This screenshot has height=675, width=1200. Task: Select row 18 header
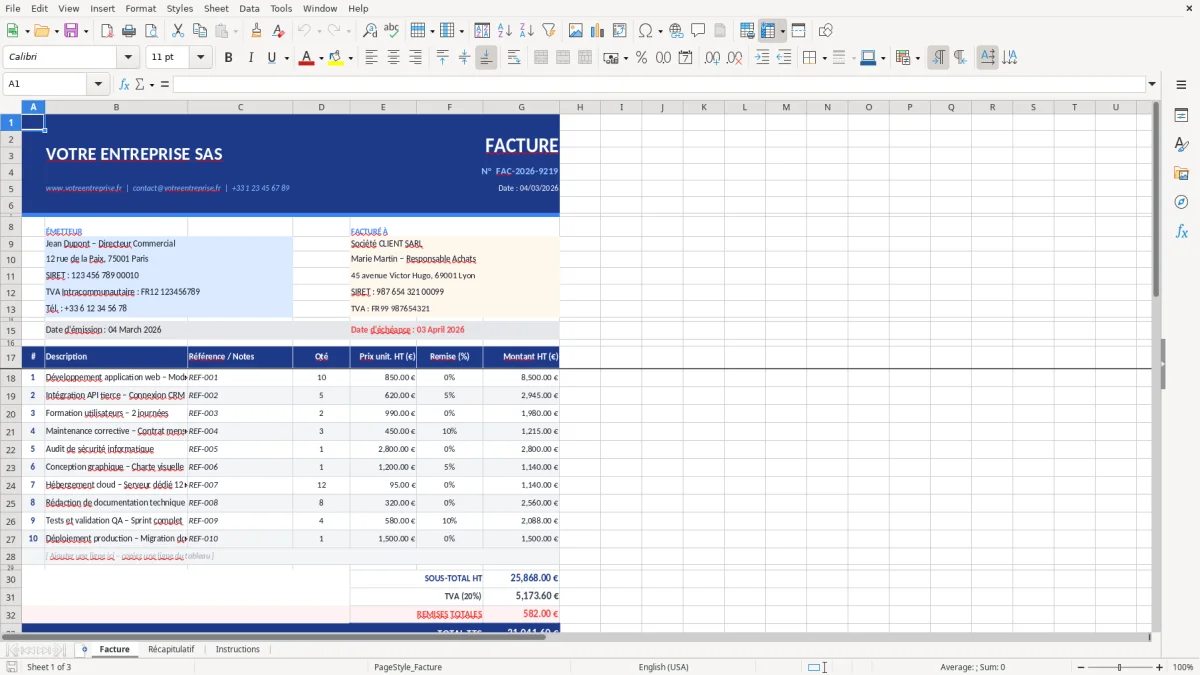pos(11,378)
